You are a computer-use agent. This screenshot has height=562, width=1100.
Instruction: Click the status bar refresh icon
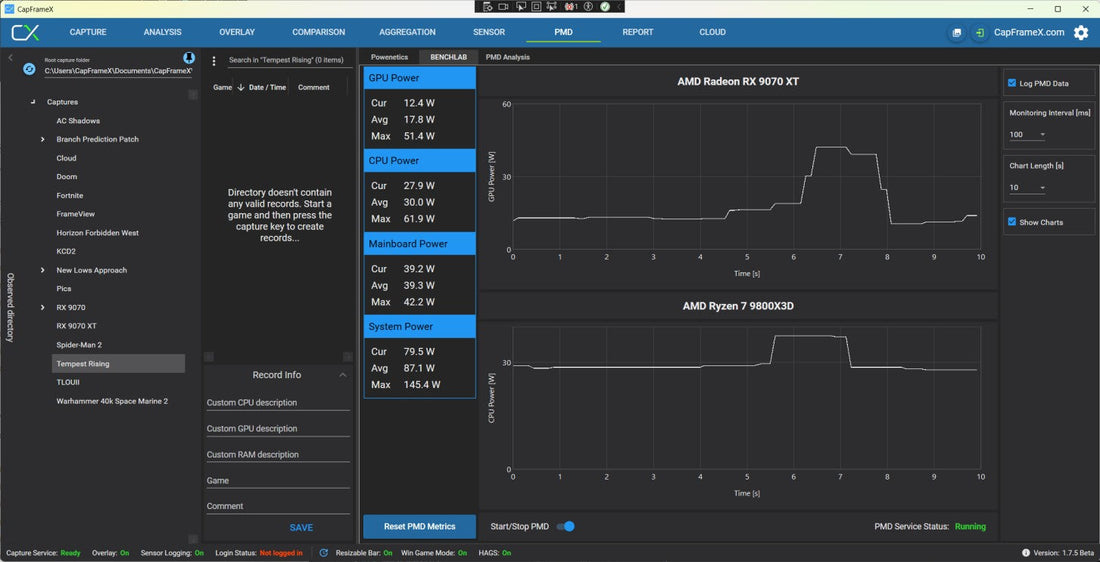click(x=323, y=553)
